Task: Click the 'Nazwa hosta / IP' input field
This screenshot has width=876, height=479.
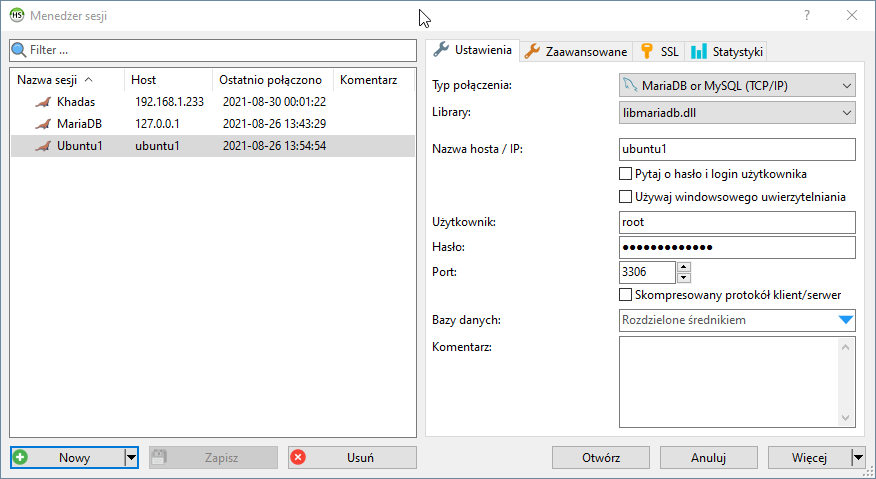Action: click(737, 149)
